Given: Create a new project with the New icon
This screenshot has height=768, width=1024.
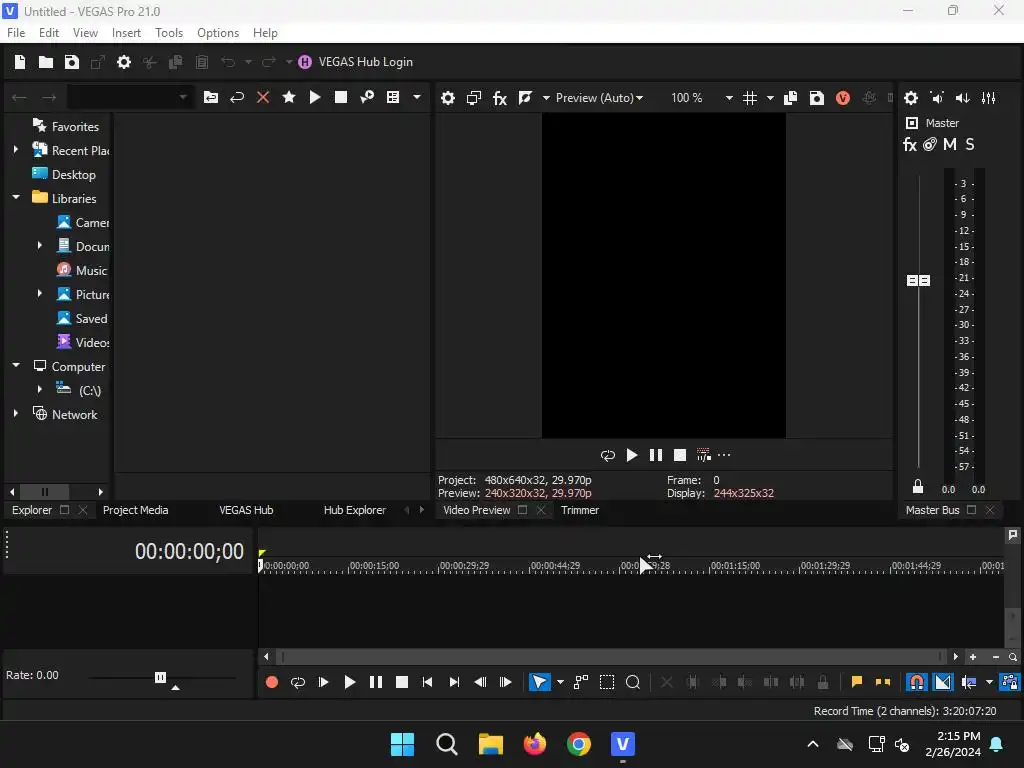Looking at the screenshot, I should [20, 62].
